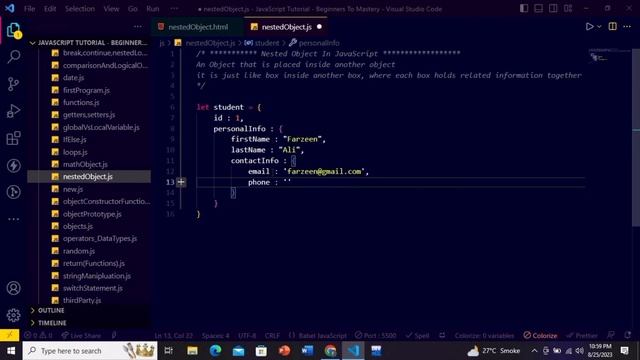
Task: Open Customize Layout options
Action: coord(568,9)
